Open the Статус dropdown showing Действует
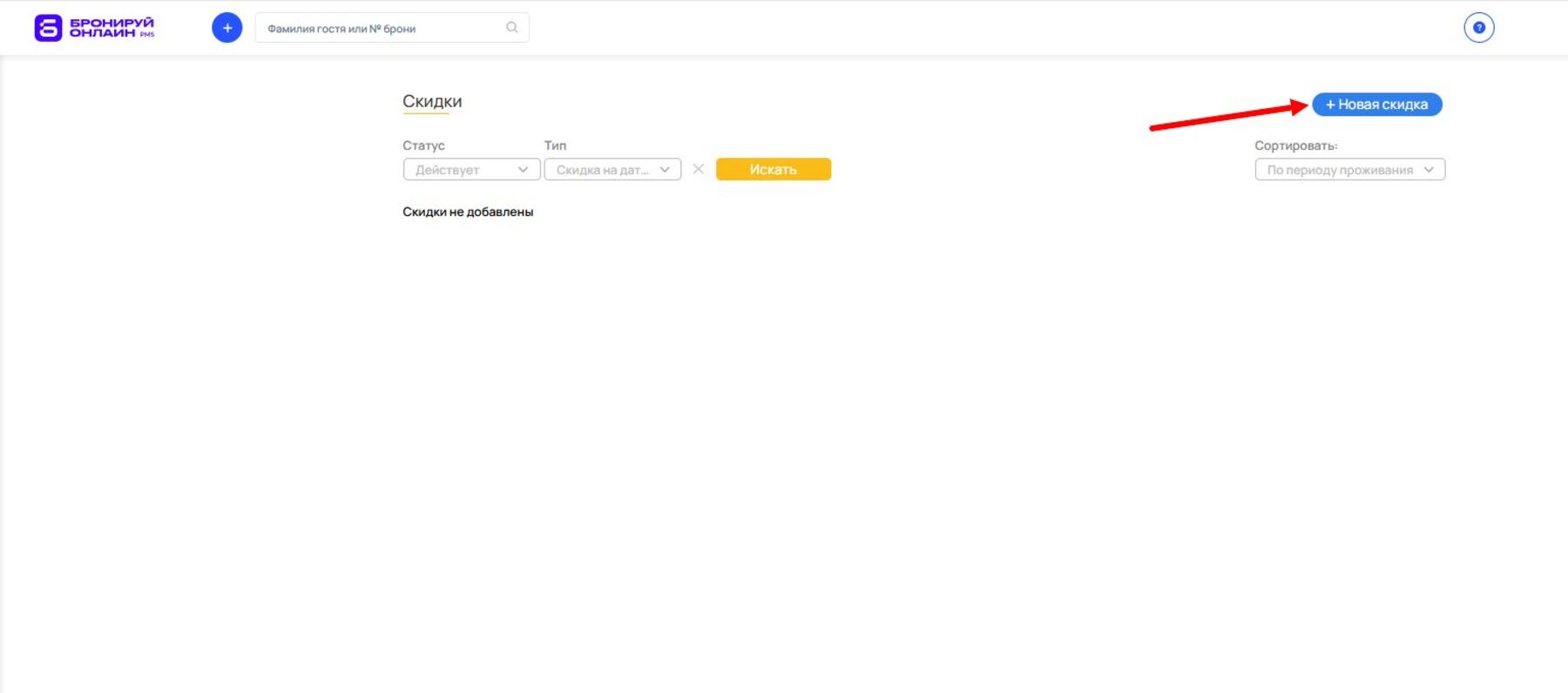1568x693 pixels. click(462, 170)
